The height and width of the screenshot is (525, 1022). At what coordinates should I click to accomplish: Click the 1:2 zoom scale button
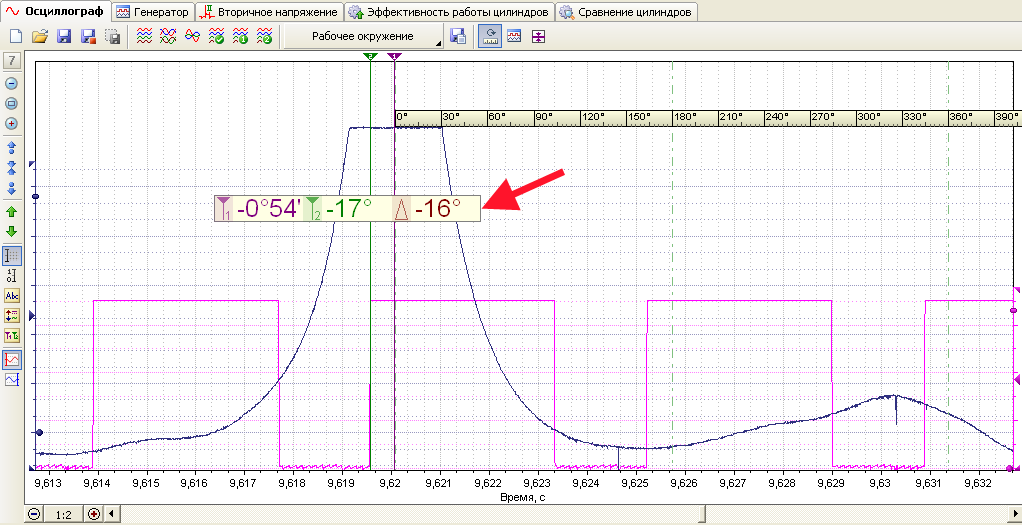pos(64,515)
